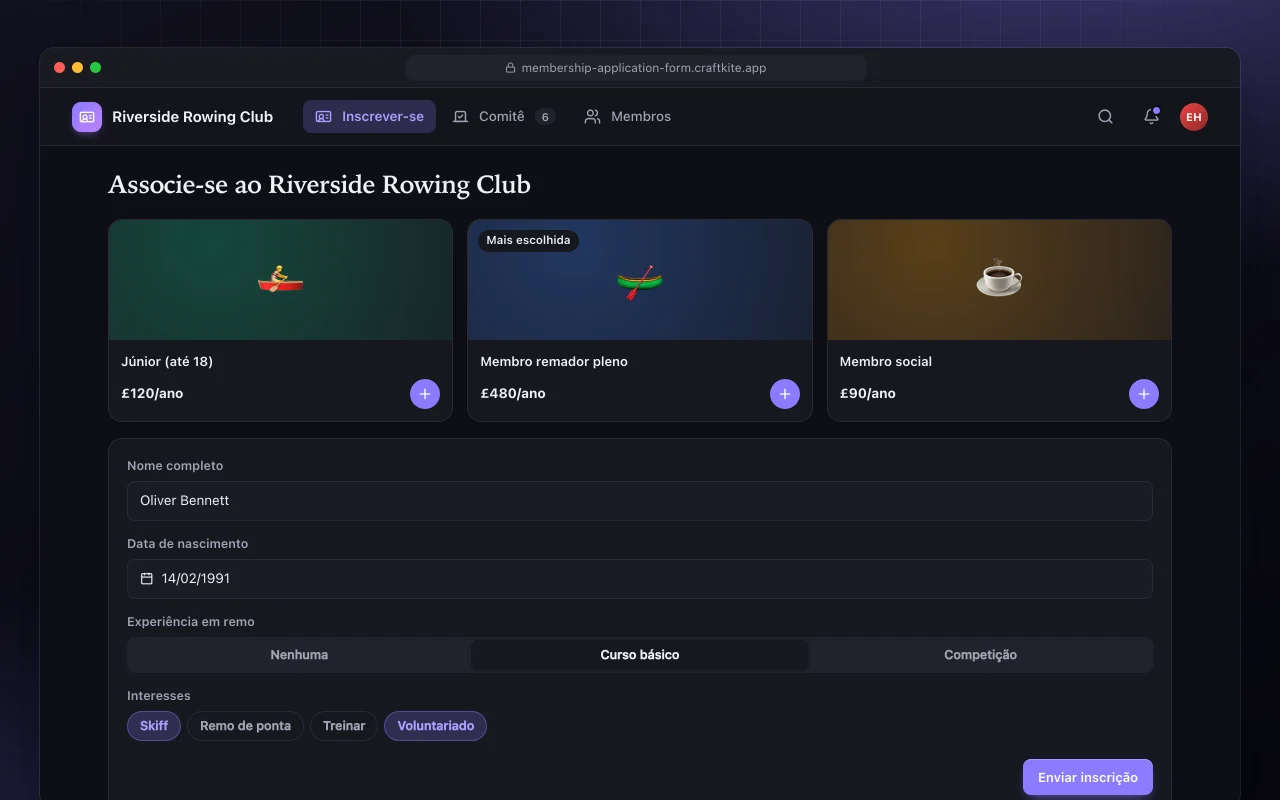Open the notifications bell
Image resolution: width=1280 pixels, height=800 pixels.
1151,117
